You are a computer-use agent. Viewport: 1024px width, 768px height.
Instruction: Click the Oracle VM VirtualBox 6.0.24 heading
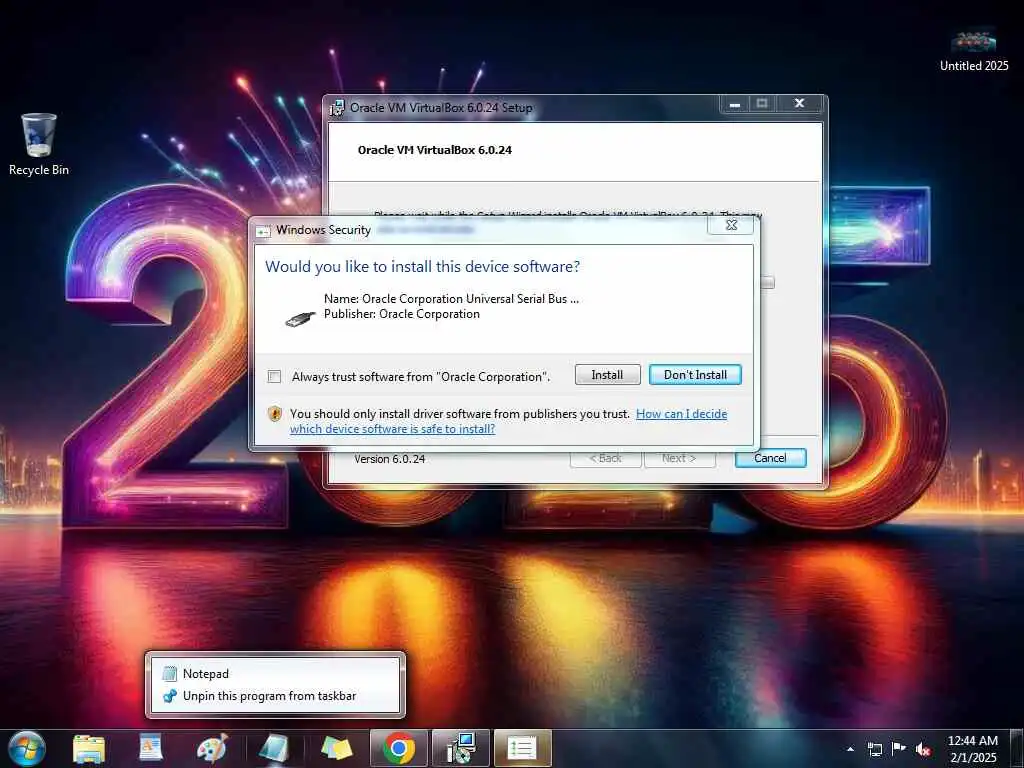(x=435, y=150)
